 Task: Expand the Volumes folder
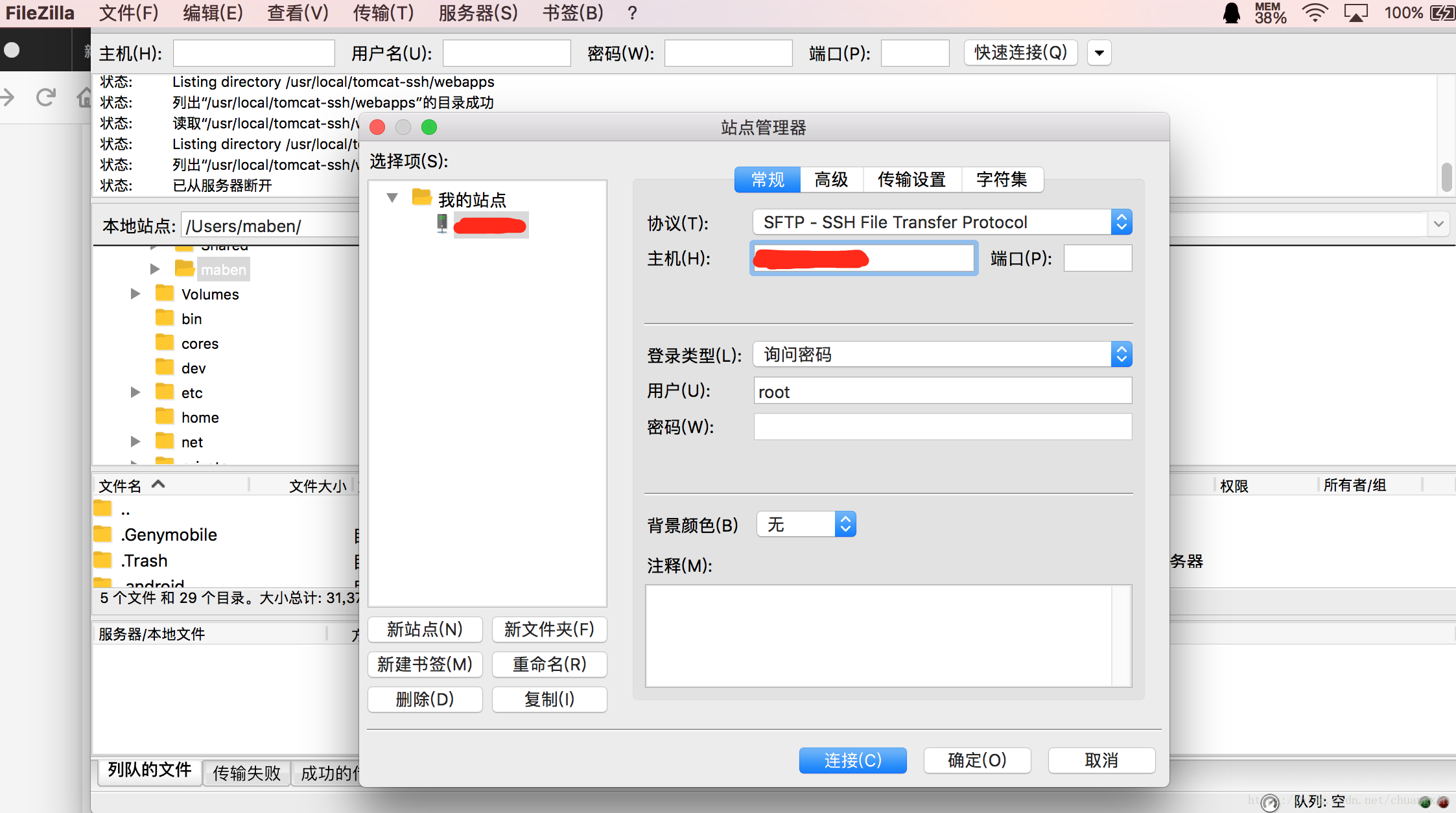(135, 294)
